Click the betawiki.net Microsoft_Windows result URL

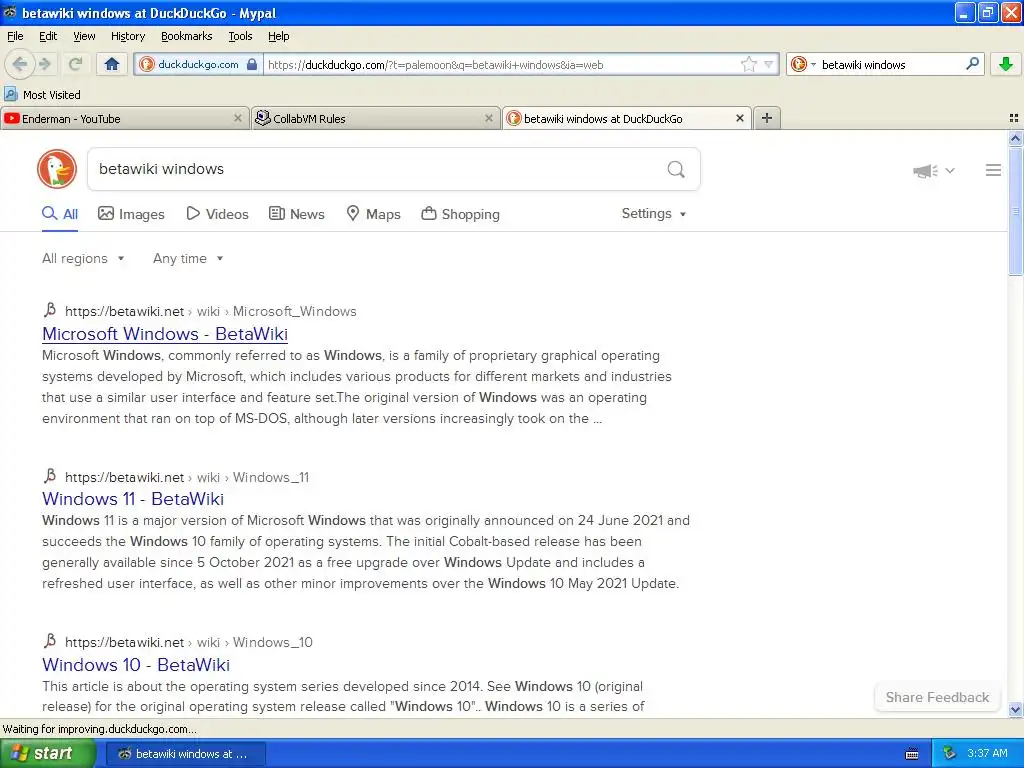pyautogui.click(x=211, y=312)
